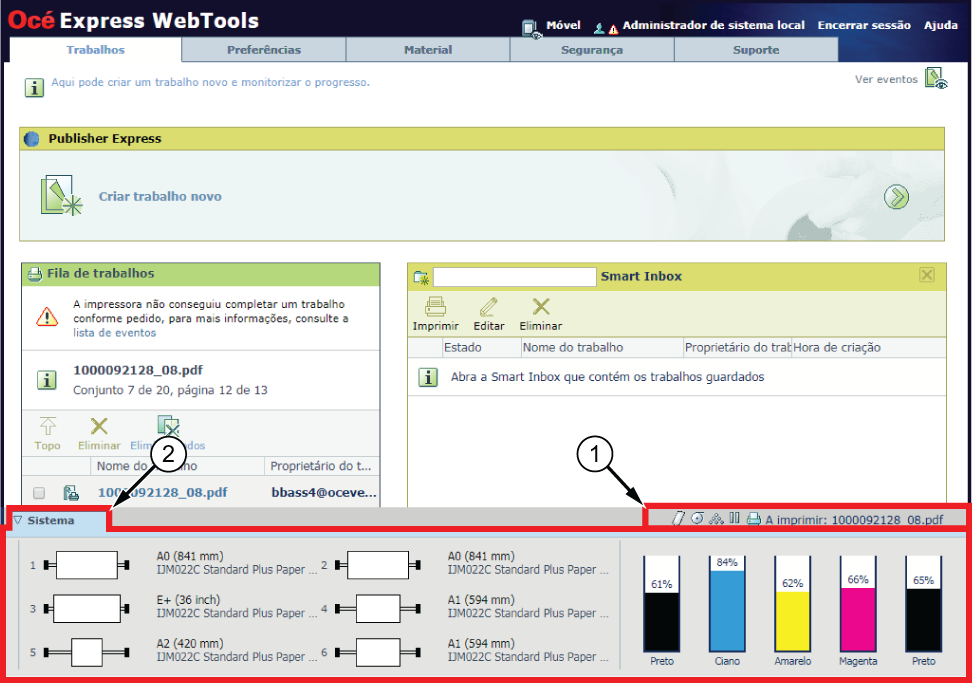Open the lista de eventos link

tap(115, 333)
